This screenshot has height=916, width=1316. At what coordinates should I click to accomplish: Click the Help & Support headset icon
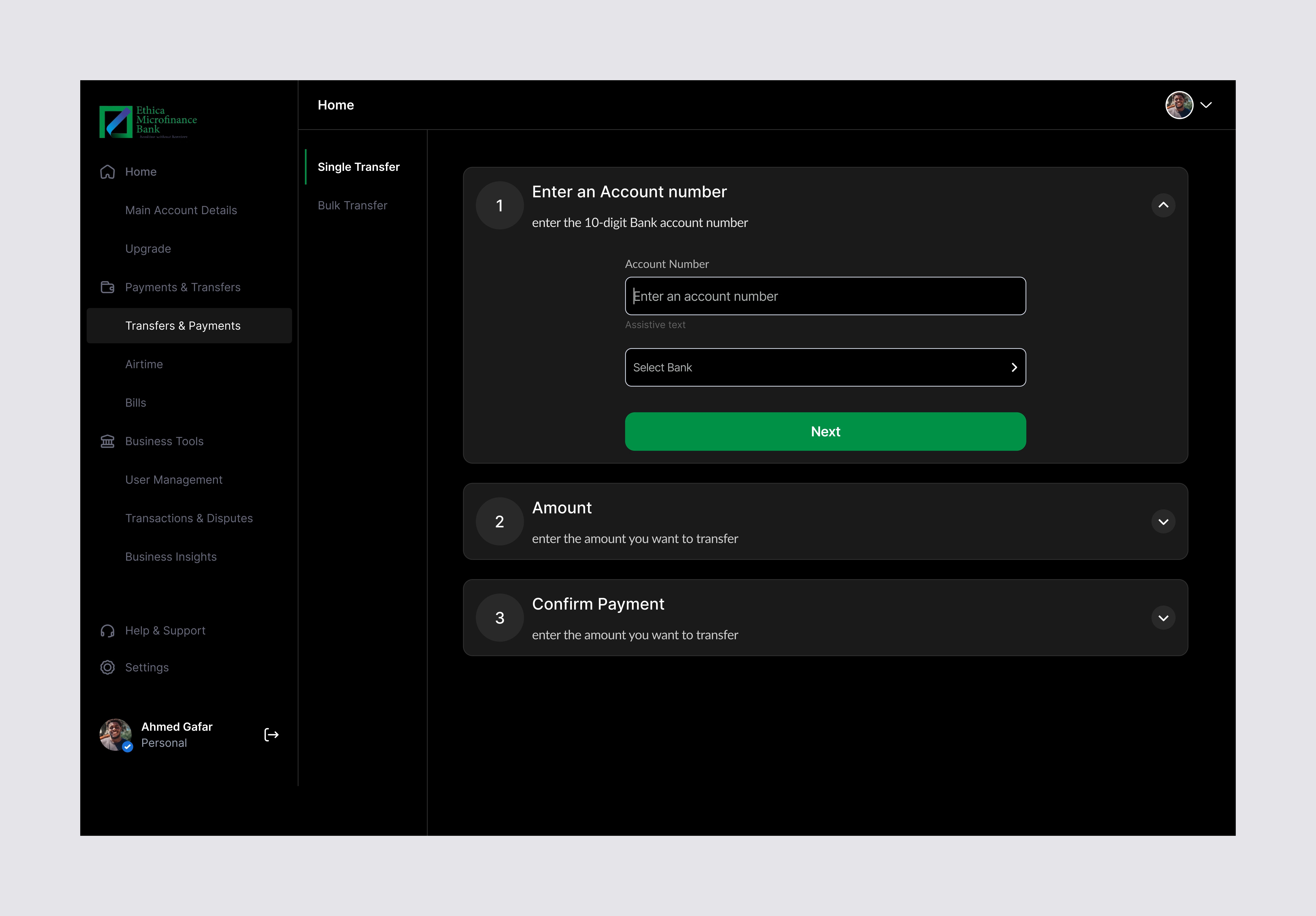[107, 631]
